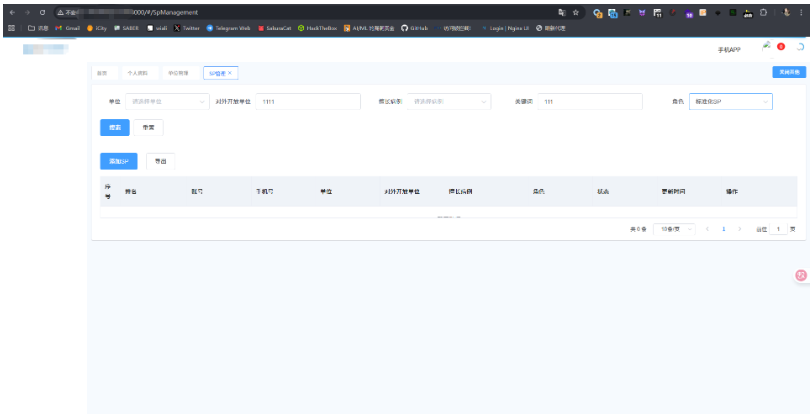Bookmark this page with the star icon

coord(575,12)
